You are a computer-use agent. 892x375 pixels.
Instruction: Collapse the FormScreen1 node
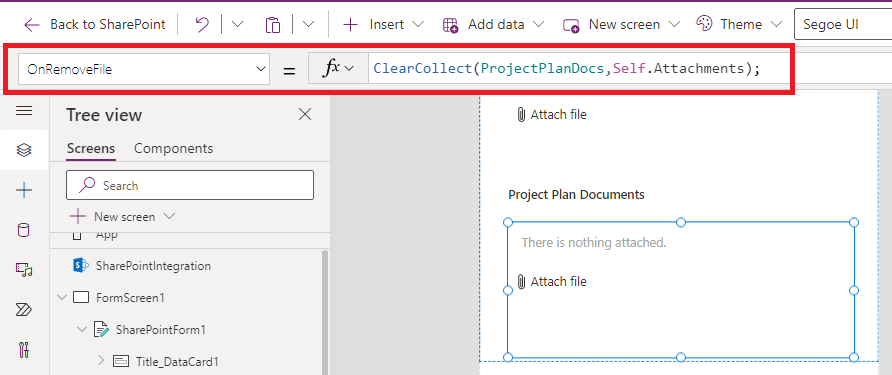[x=62, y=298]
